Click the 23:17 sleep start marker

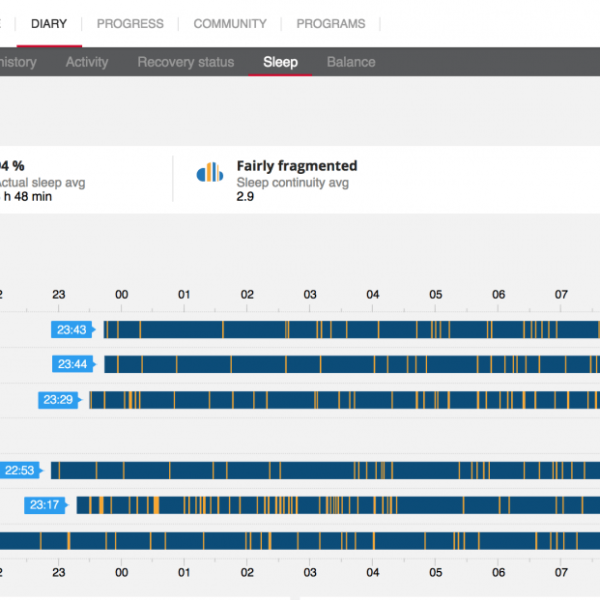point(46,505)
